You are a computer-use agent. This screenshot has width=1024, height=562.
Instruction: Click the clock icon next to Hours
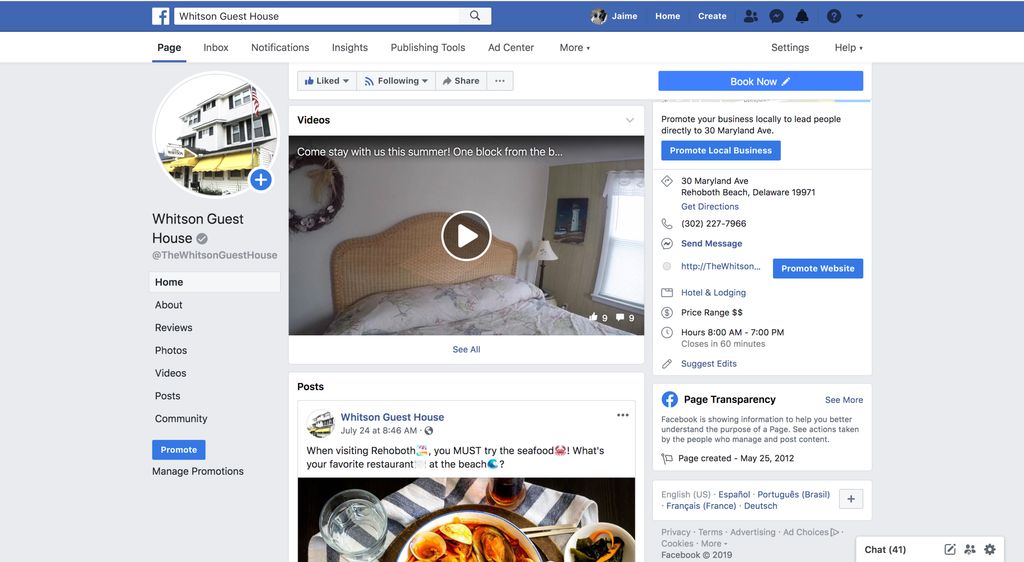click(x=667, y=332)
